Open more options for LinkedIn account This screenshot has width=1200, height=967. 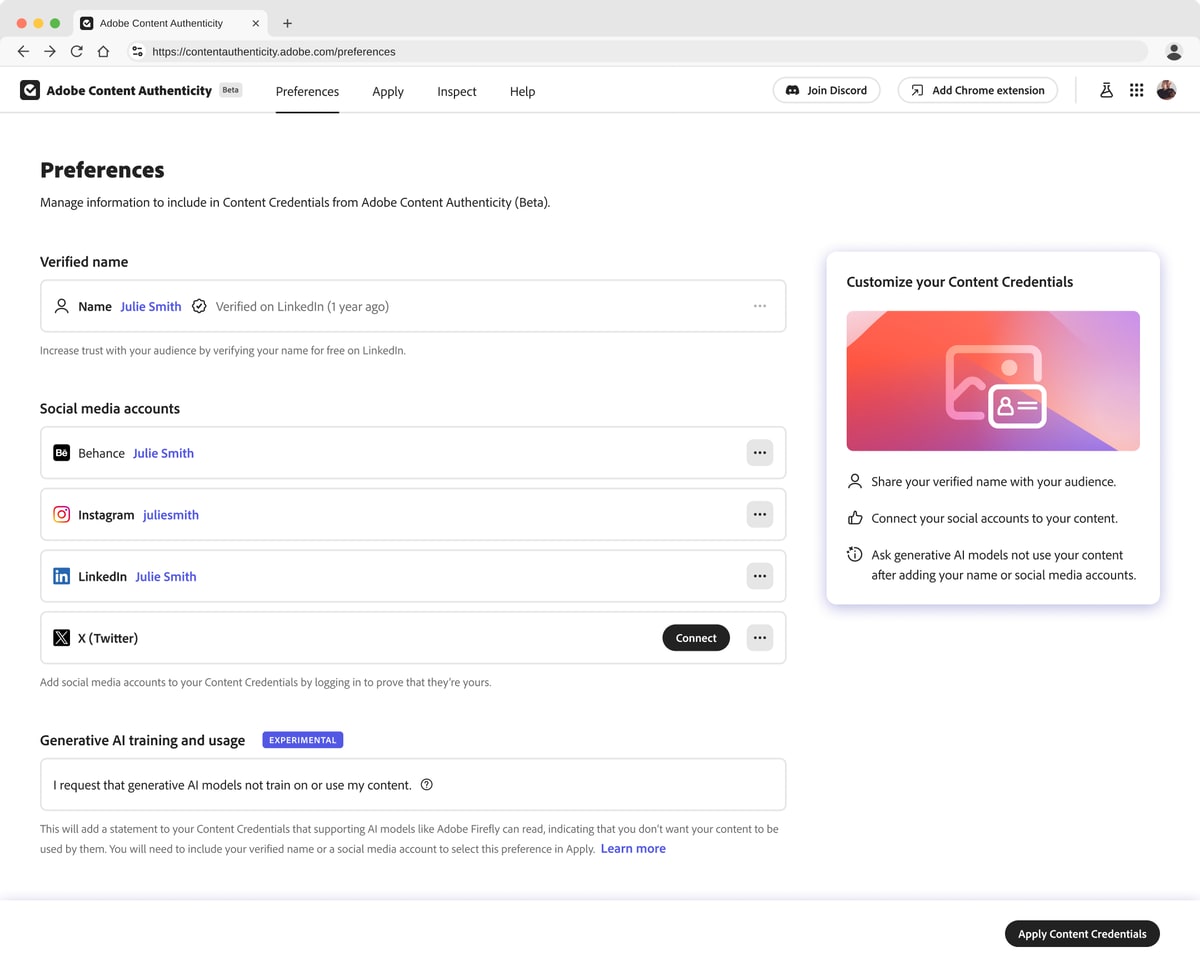click(759, 576)
